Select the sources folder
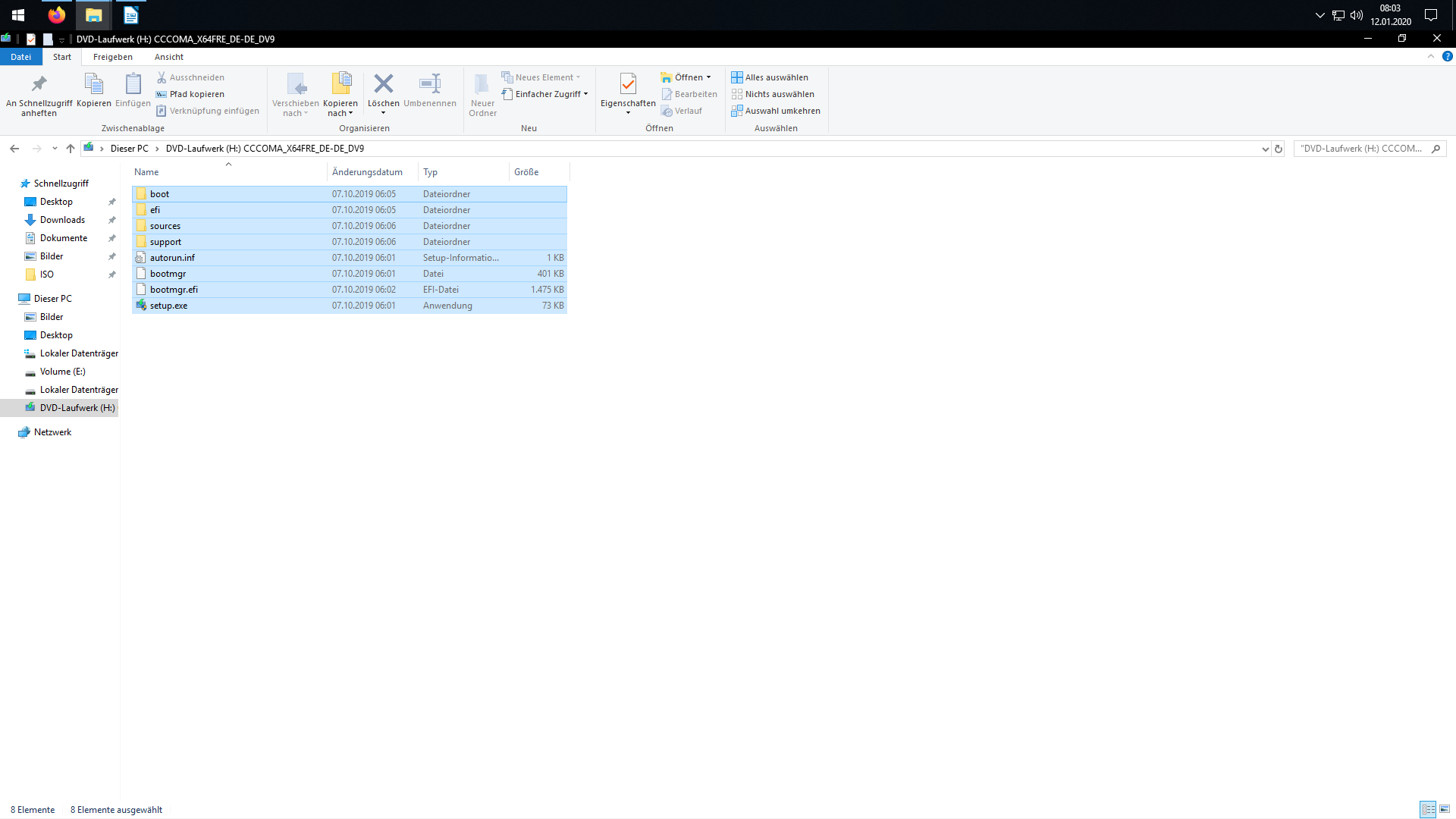 [x=350, y=226]
